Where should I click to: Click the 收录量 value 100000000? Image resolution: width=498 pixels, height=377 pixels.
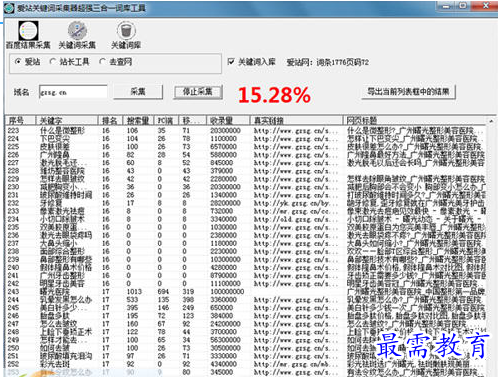pos(227,292)
